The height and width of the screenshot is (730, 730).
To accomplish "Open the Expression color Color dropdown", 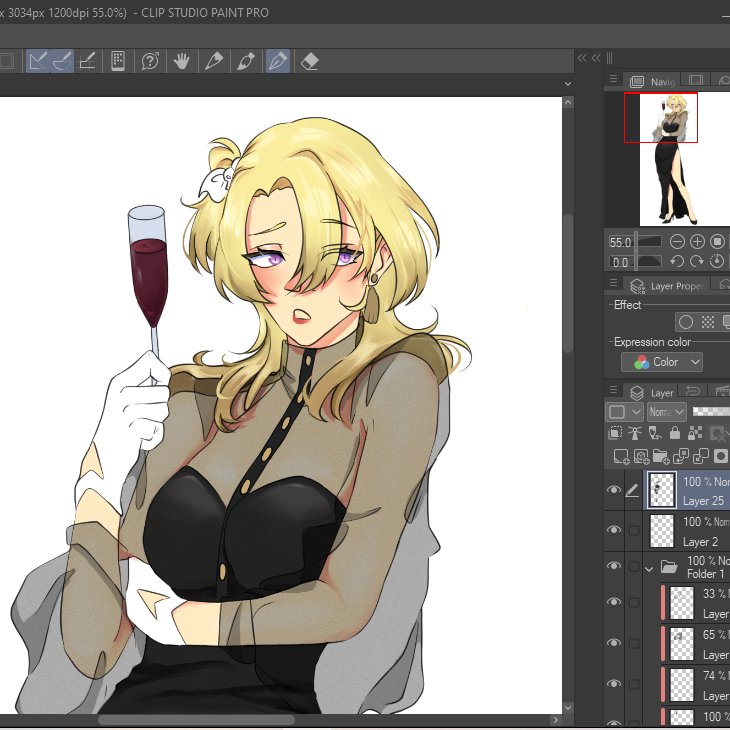I will point(662,362).
